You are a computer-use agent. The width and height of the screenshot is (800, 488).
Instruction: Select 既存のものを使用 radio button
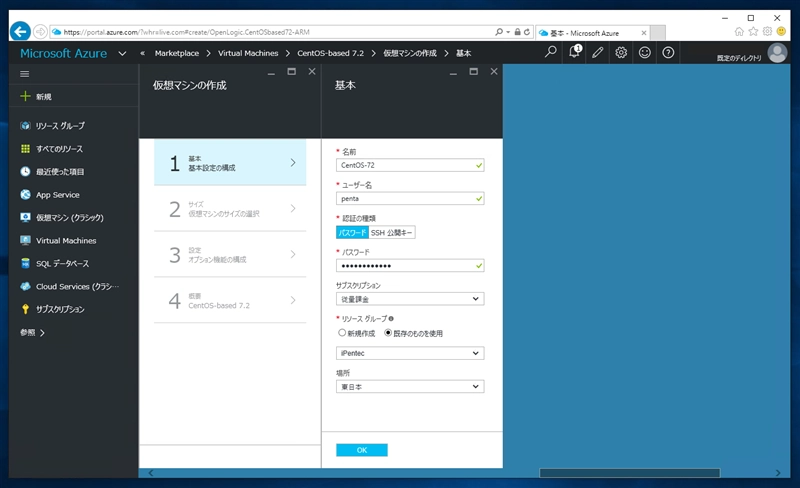pyautogui.click(x=388, y=333)
